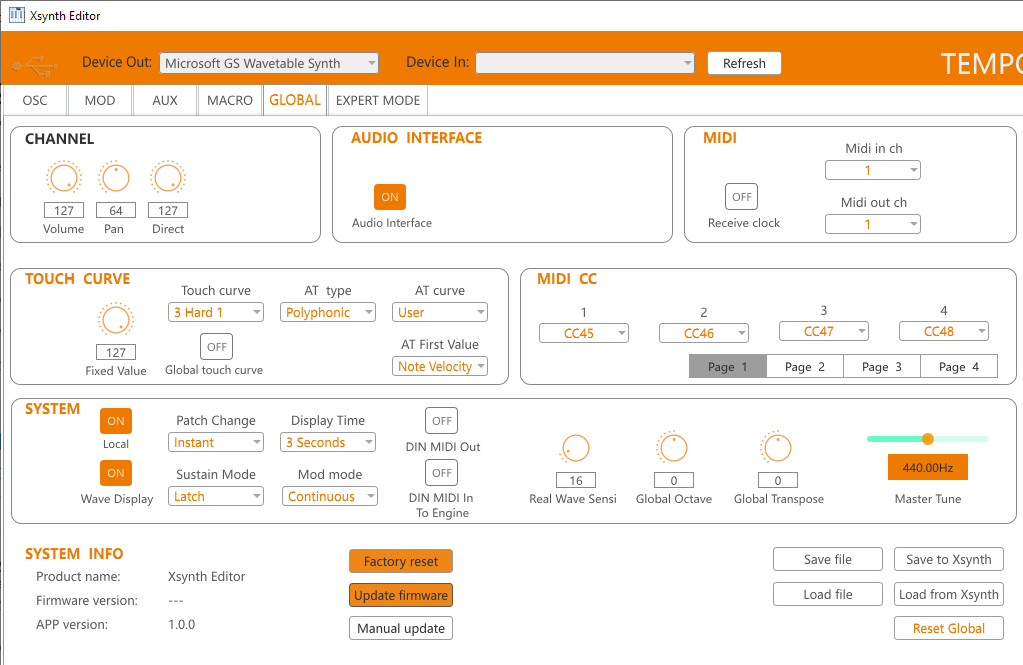Viewport: 1023px width, 665px height.
Task: Open the AT curve User dropdown
Action: (x=440, y=312)
